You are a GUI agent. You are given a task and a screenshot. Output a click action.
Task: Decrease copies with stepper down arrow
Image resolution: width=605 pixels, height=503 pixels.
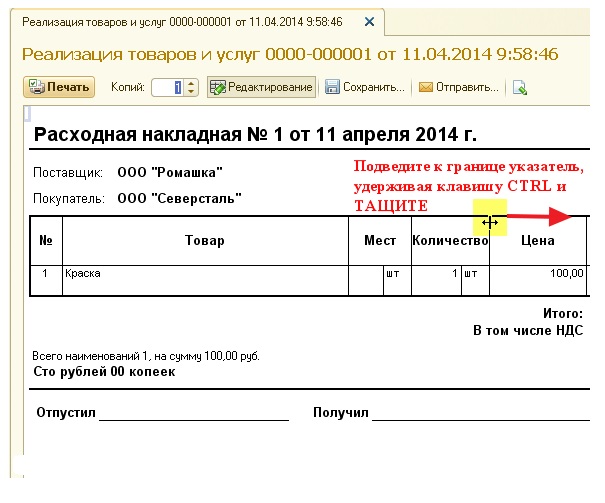point(191,92)
